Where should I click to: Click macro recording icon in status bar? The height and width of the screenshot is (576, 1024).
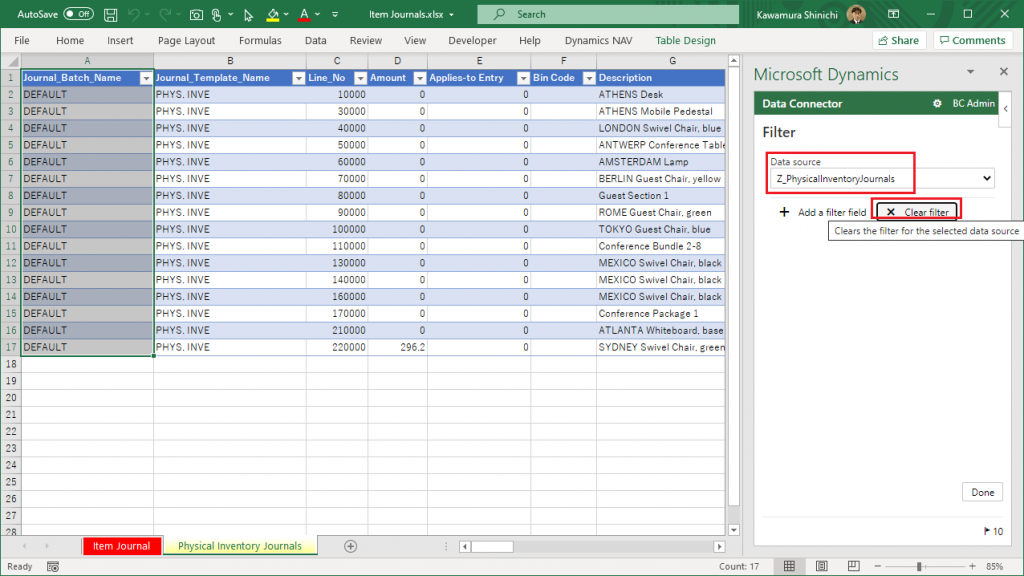53,567
